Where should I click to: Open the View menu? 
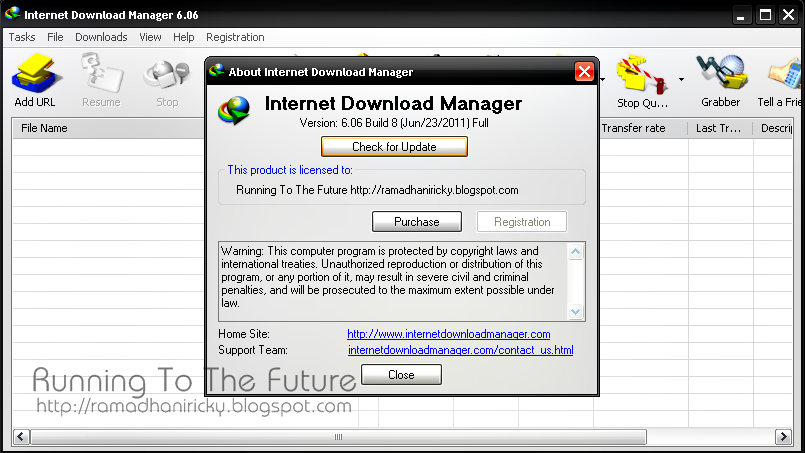point(150,37)
